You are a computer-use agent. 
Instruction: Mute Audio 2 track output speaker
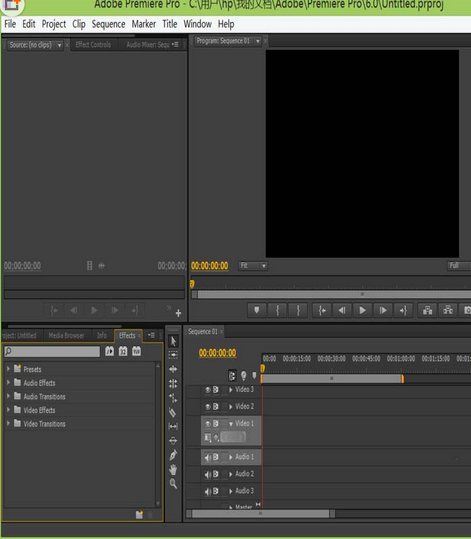pos(208,475)
